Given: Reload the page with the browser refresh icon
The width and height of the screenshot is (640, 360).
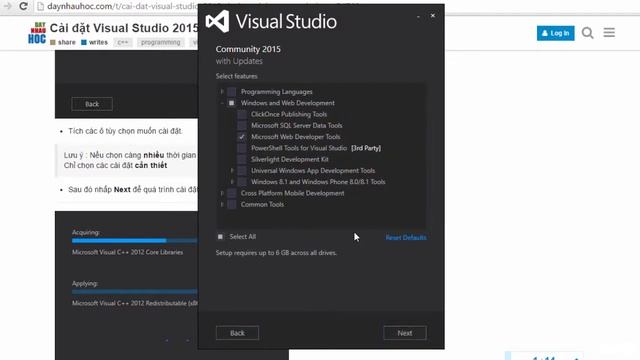Looking at the screenshot, I should click(23, 6).
